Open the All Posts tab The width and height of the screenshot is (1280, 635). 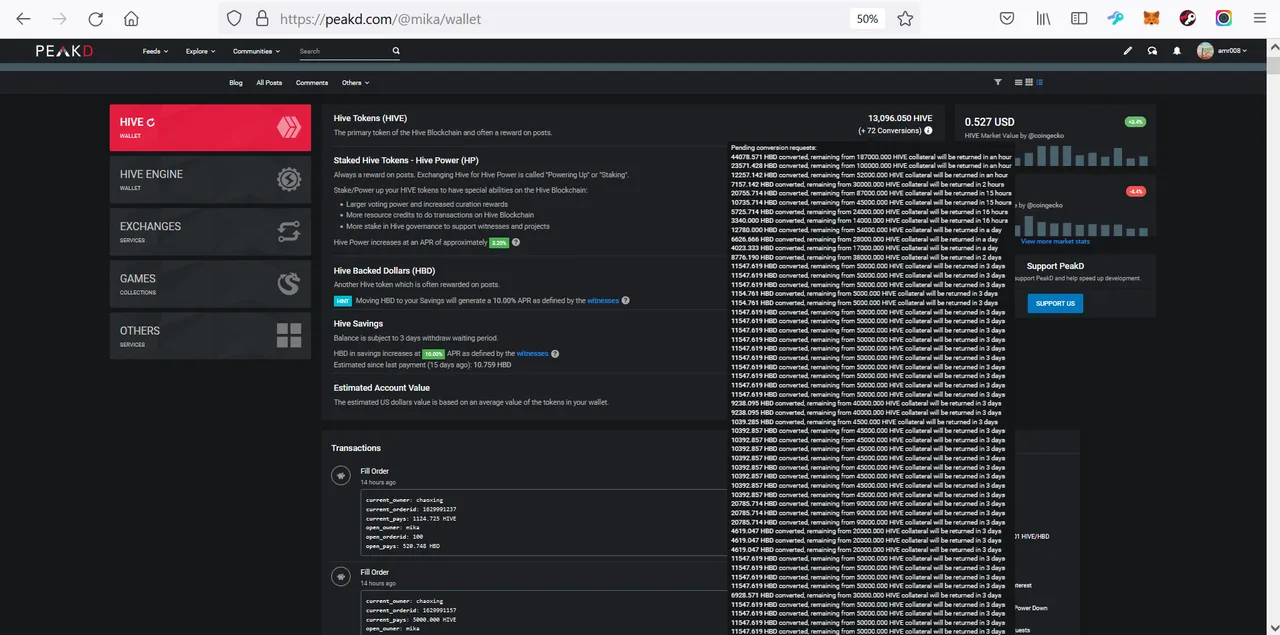click(x=269, y=83)
